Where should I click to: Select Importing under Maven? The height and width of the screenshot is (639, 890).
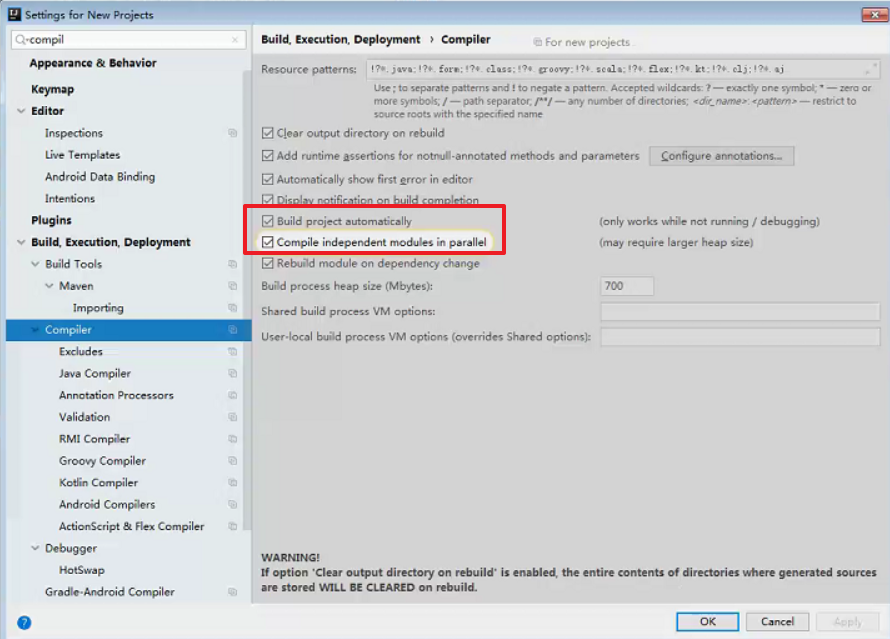(98, 308)
